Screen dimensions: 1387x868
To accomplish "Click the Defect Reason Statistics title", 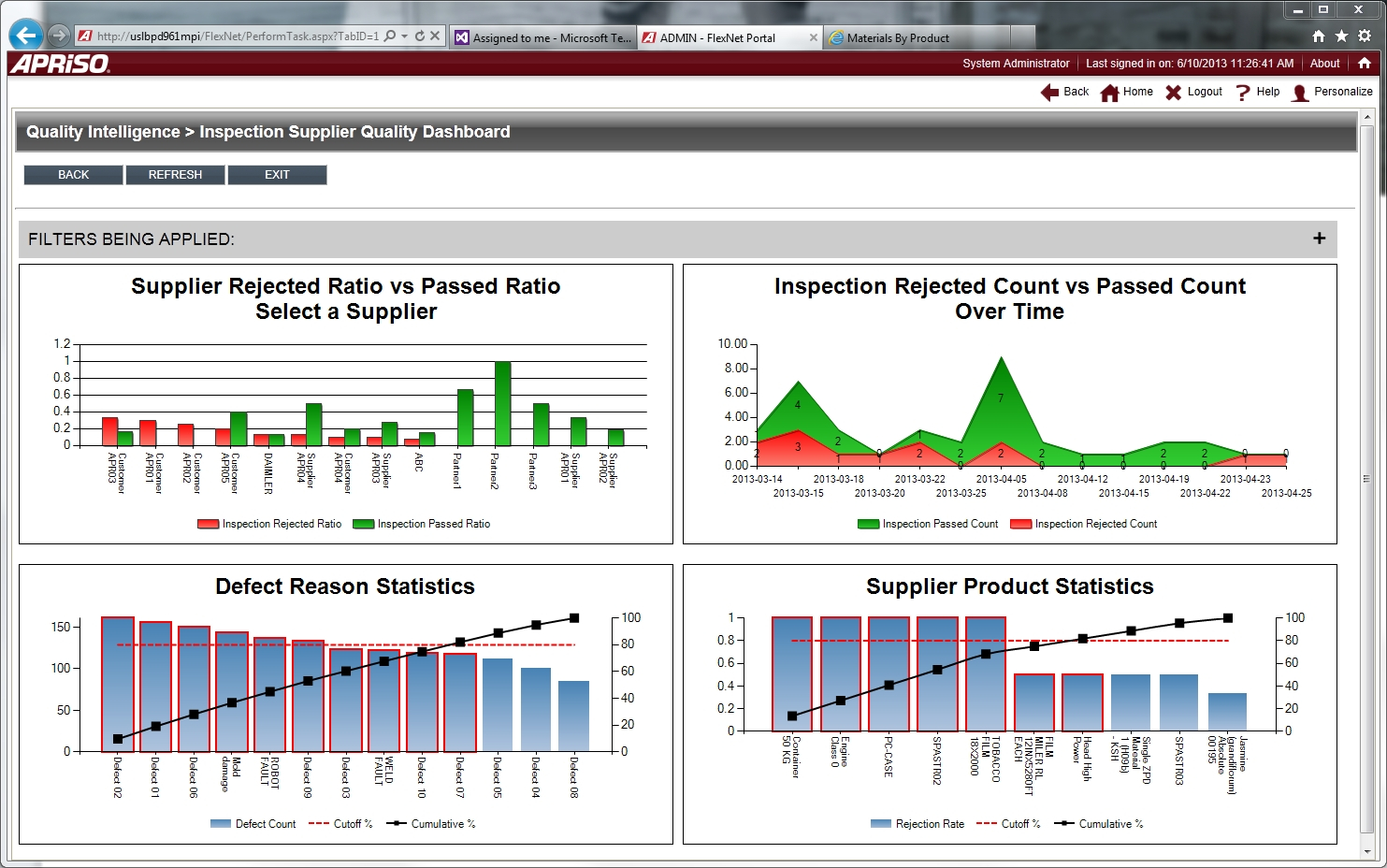I will tap(345, 586).
